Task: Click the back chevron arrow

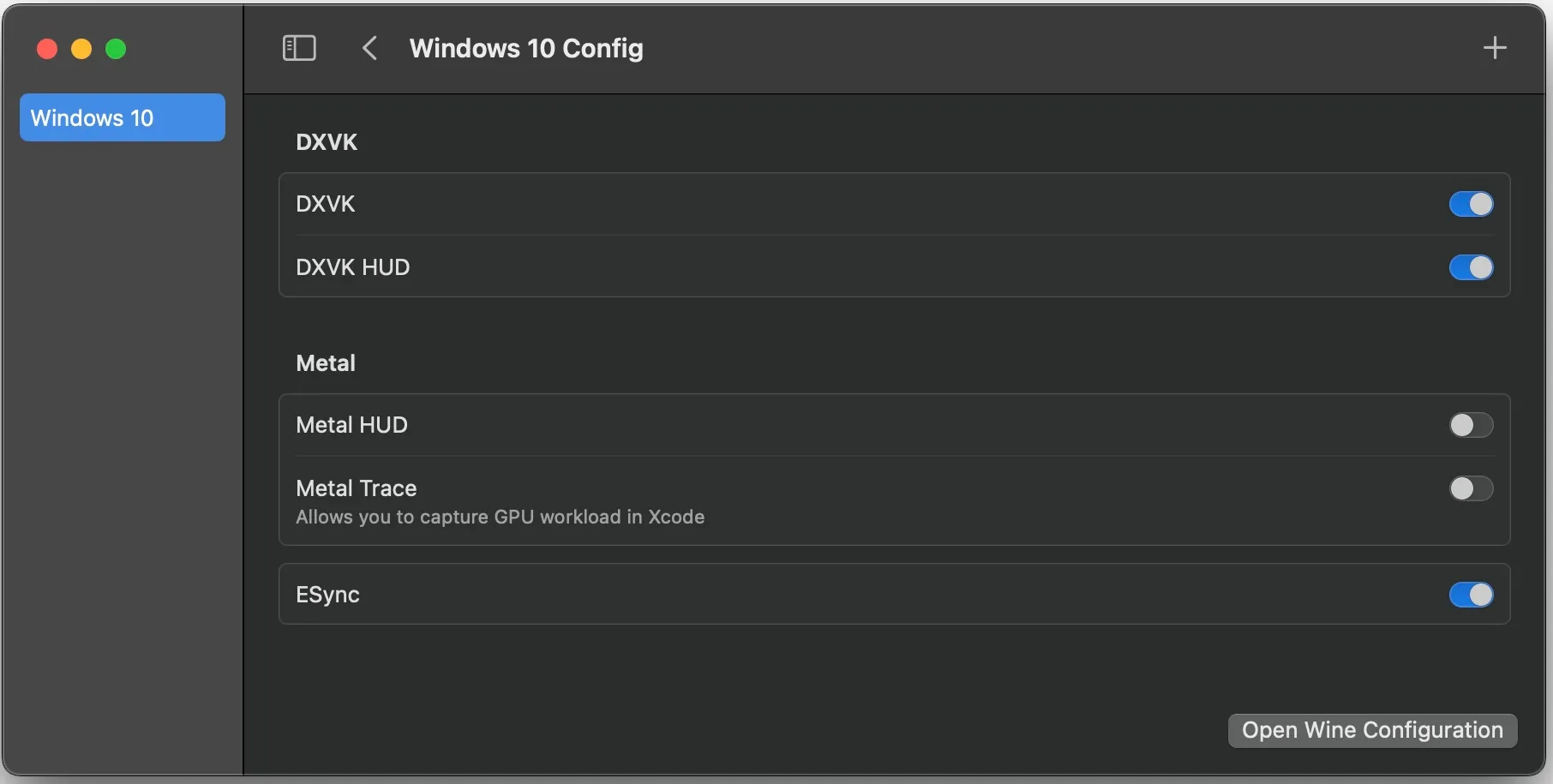Action: 369,48
